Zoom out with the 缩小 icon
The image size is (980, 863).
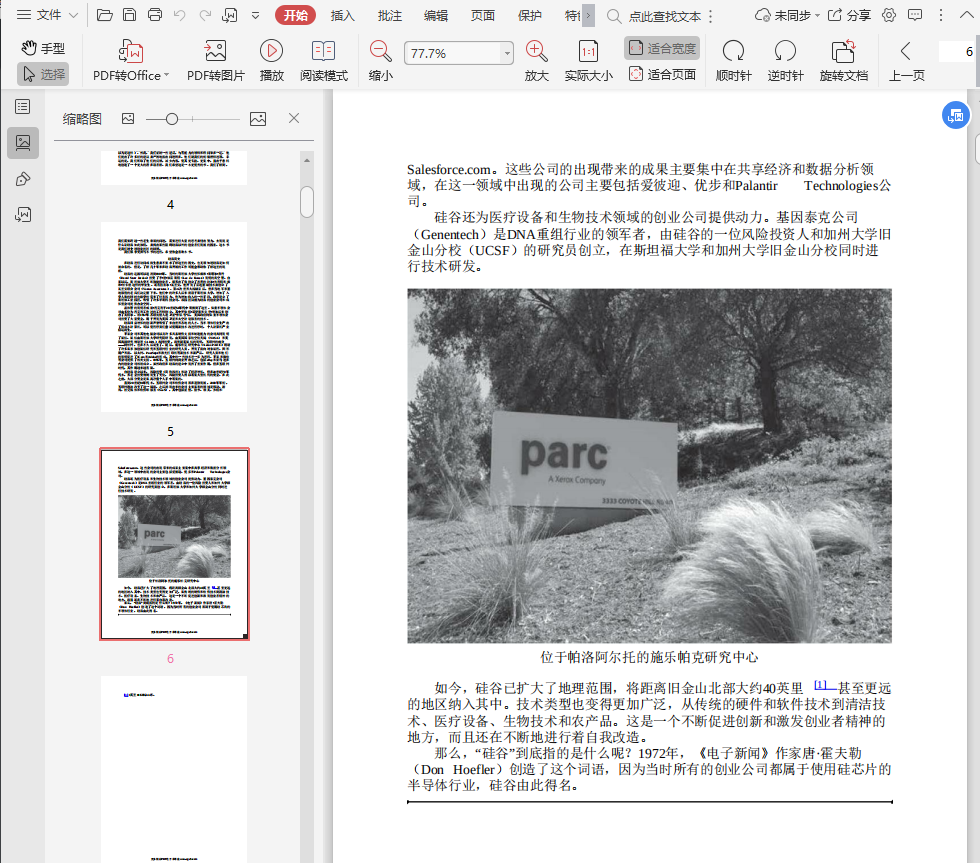click(x=380, y=51)
